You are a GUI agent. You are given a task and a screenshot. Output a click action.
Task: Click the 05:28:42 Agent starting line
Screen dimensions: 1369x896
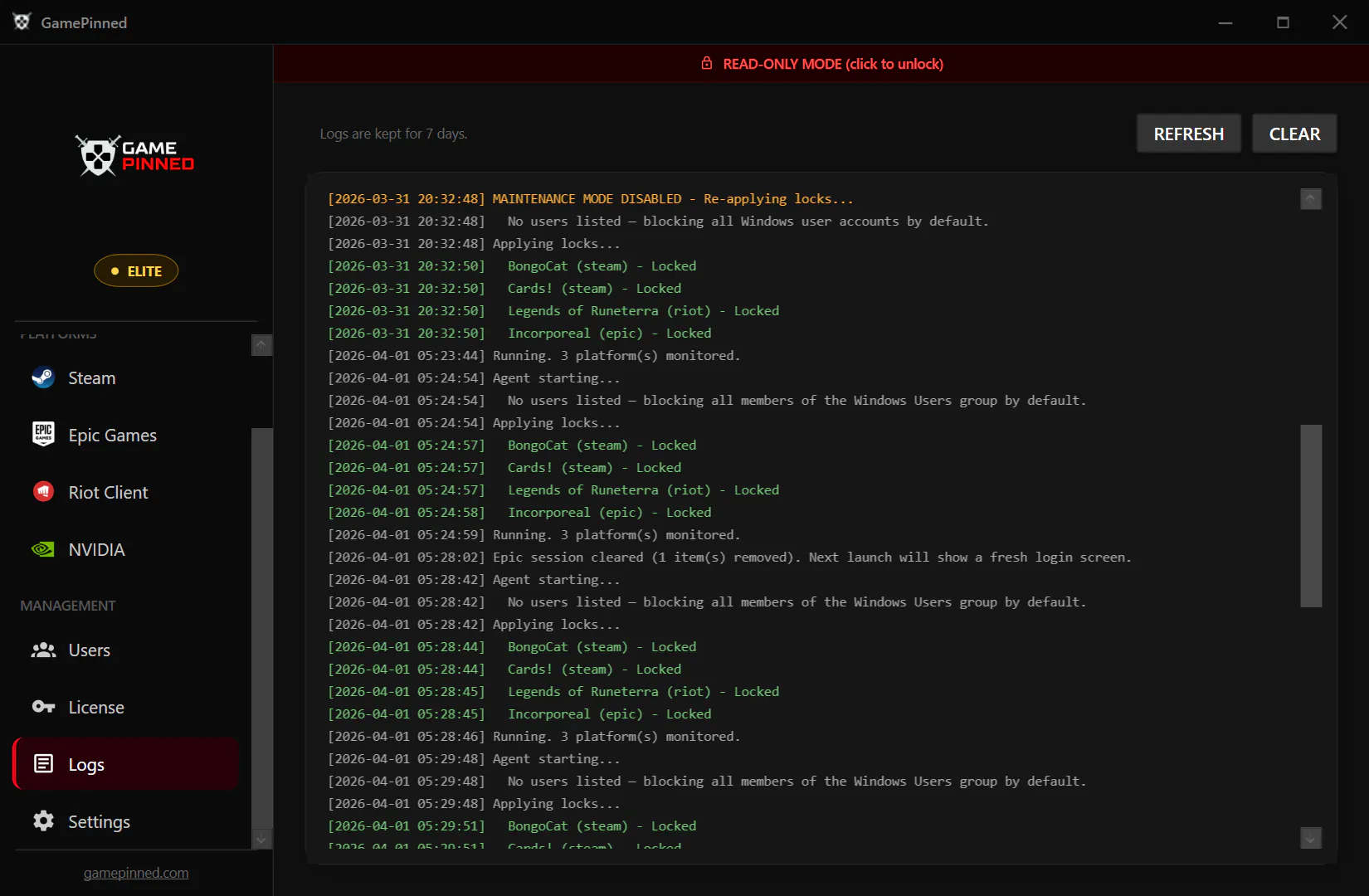coord(474,579)
